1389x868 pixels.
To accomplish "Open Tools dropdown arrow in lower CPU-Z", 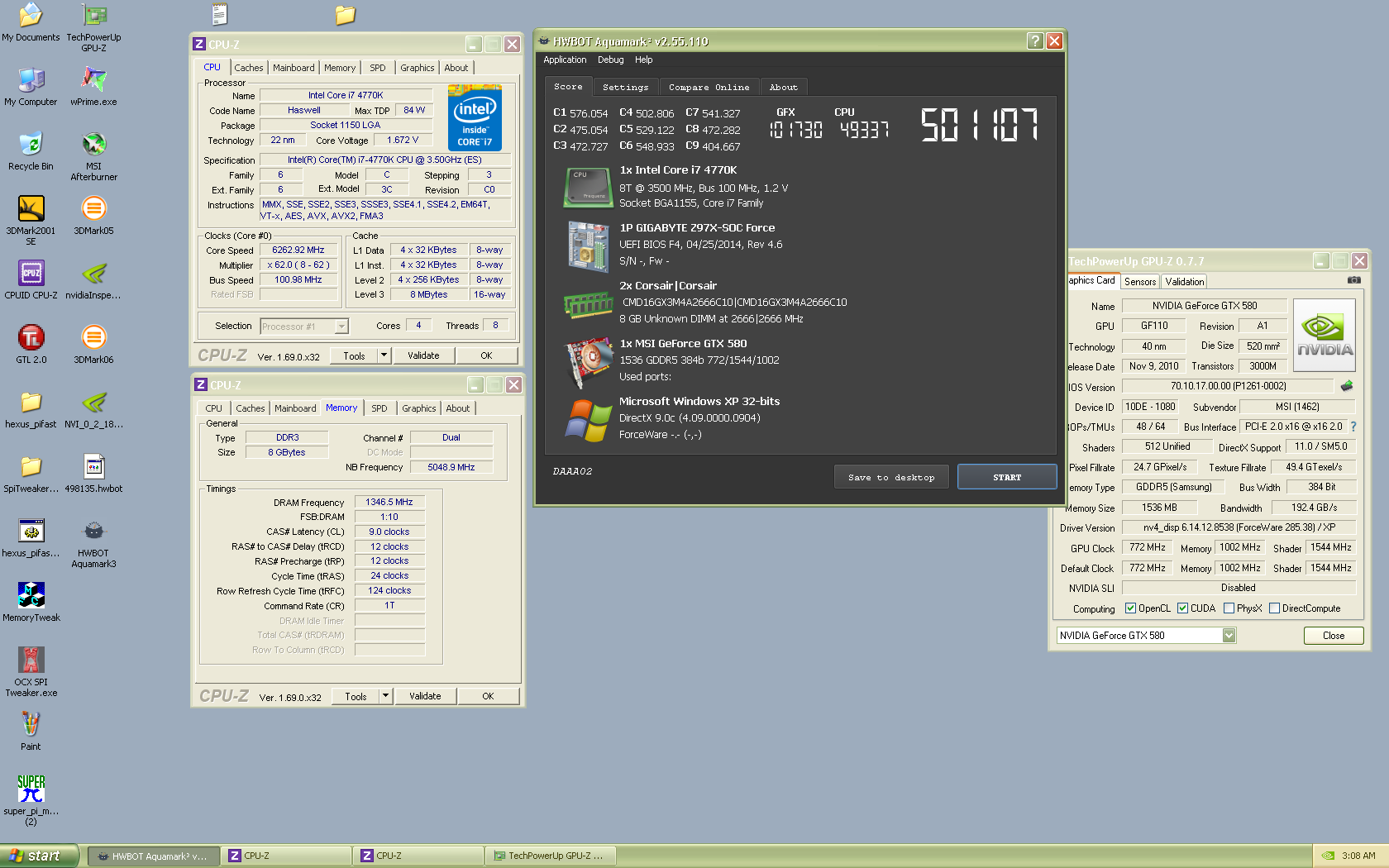I will tap(385, 696).
